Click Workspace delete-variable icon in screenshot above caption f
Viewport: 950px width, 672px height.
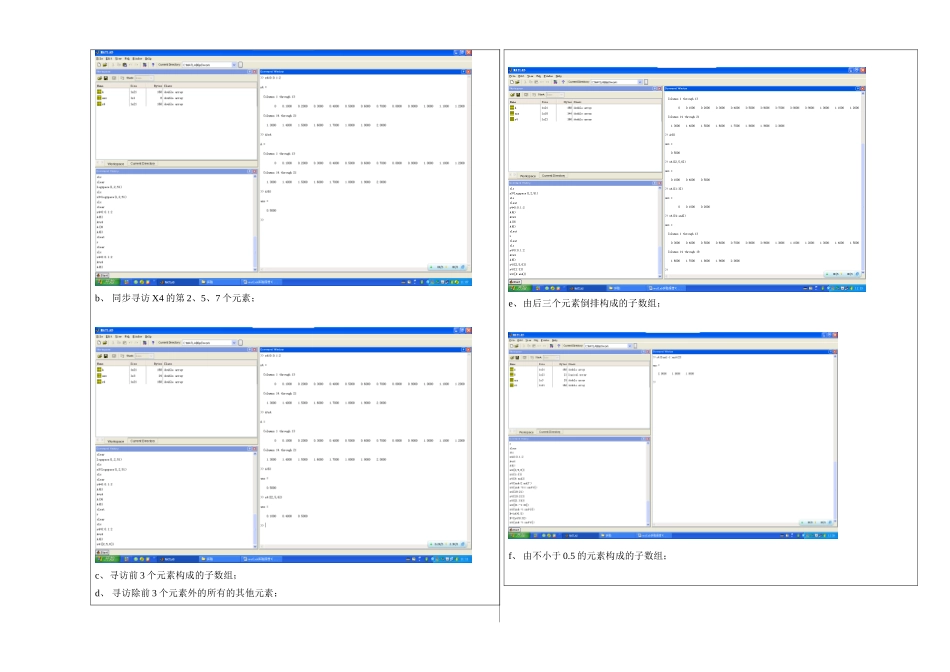(525, 358)
